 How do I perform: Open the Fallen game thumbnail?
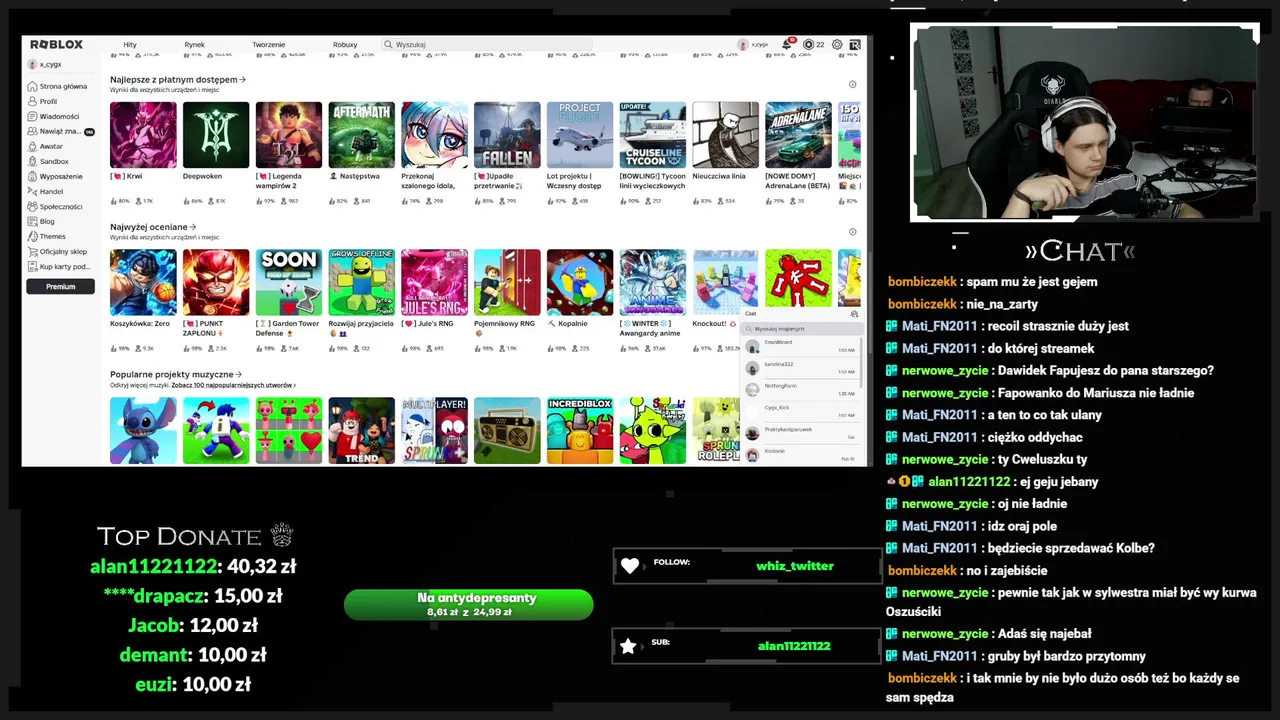pos(507,135)
